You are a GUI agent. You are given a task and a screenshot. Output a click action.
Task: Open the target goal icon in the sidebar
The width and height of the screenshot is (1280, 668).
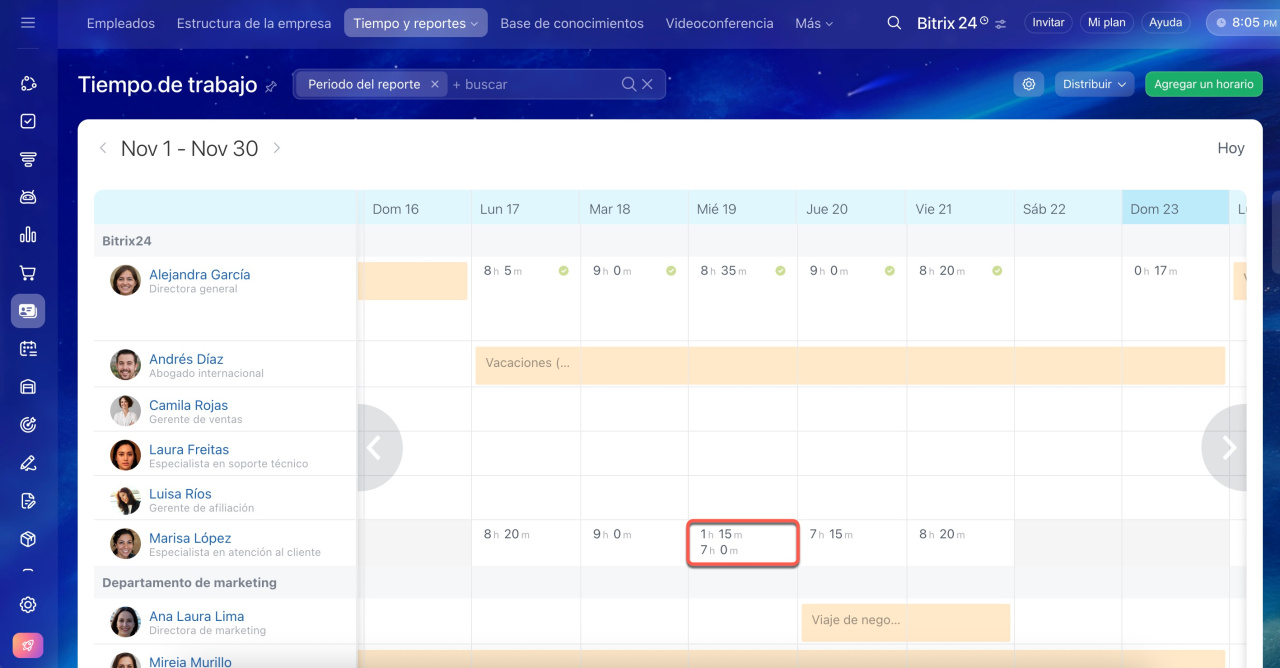(28, 425)
